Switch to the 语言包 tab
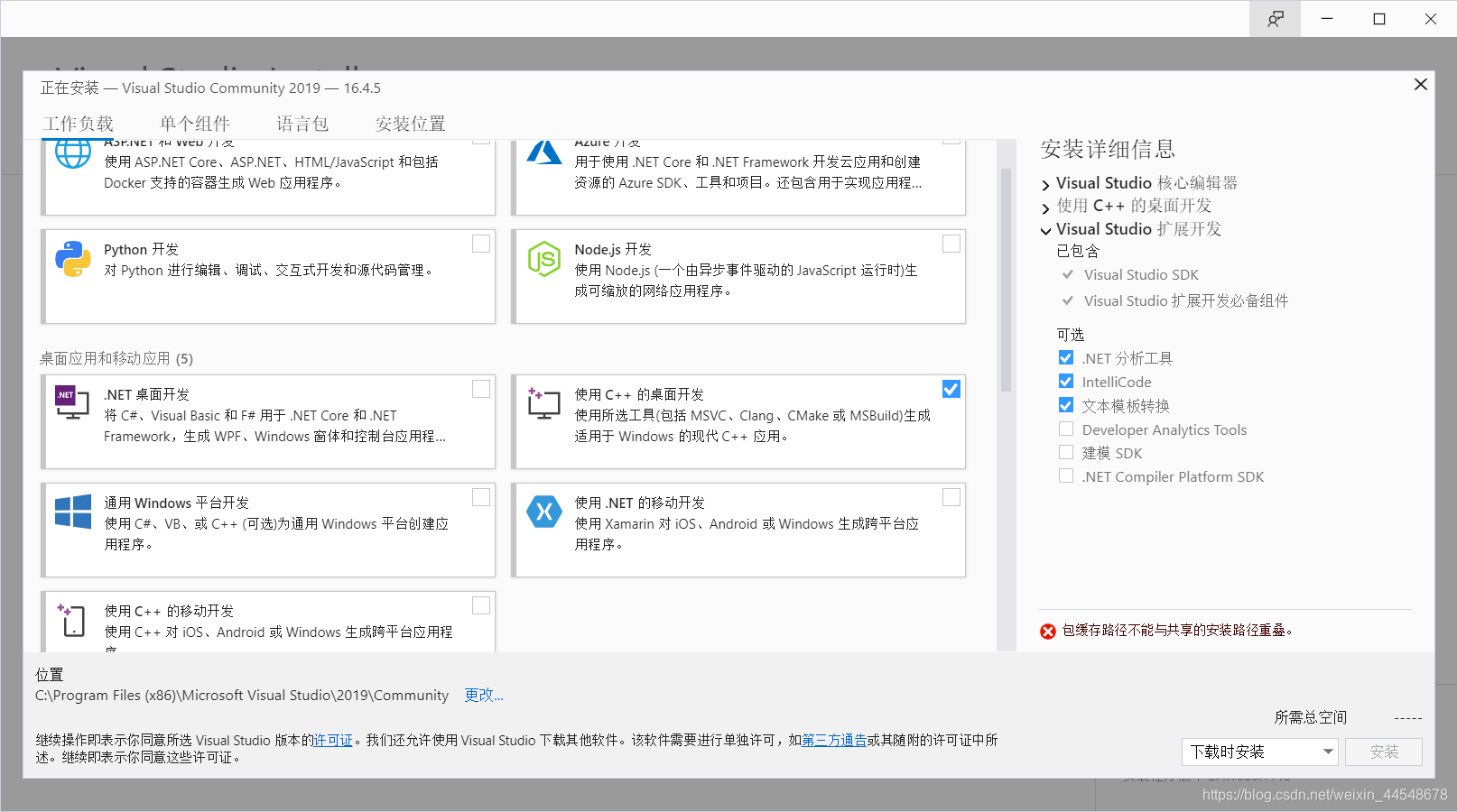 302,124
